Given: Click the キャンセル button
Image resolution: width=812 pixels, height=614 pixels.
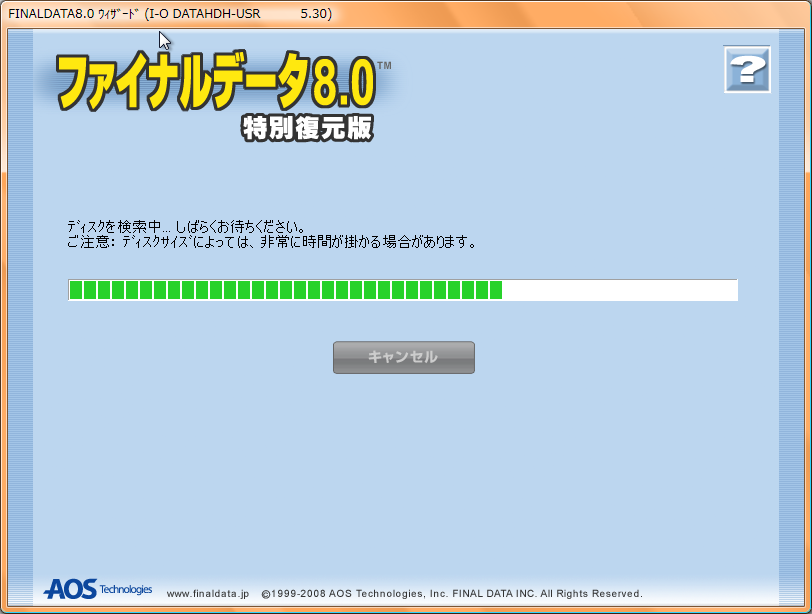Looking at the screenshot, I should pyautogui.click(x=403, y=357).
